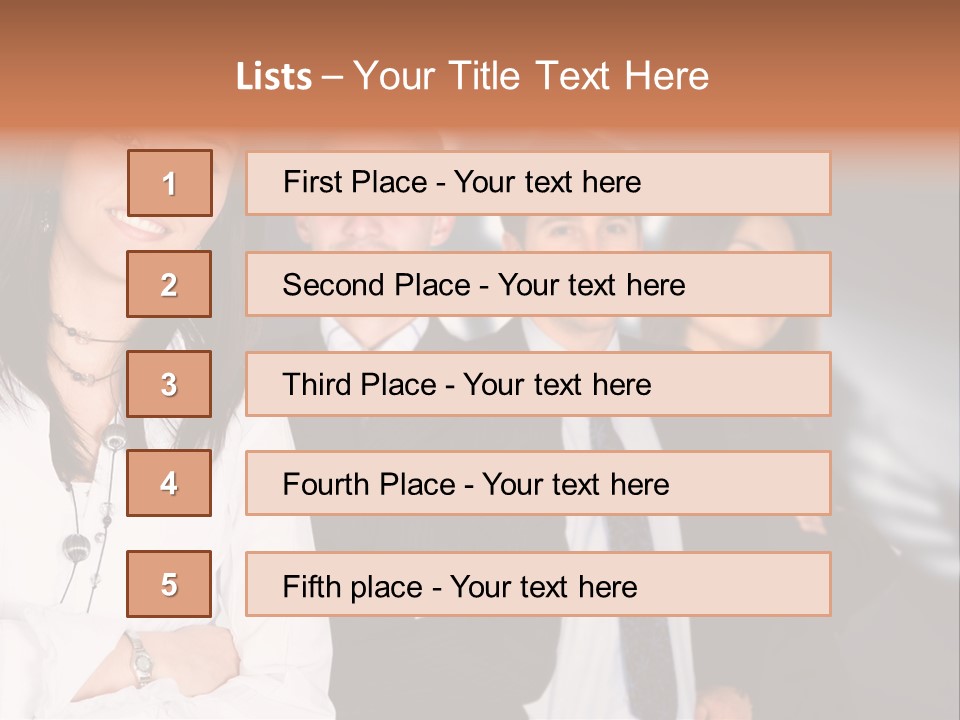Click the Fifth place text box

[x=538, y=585]
